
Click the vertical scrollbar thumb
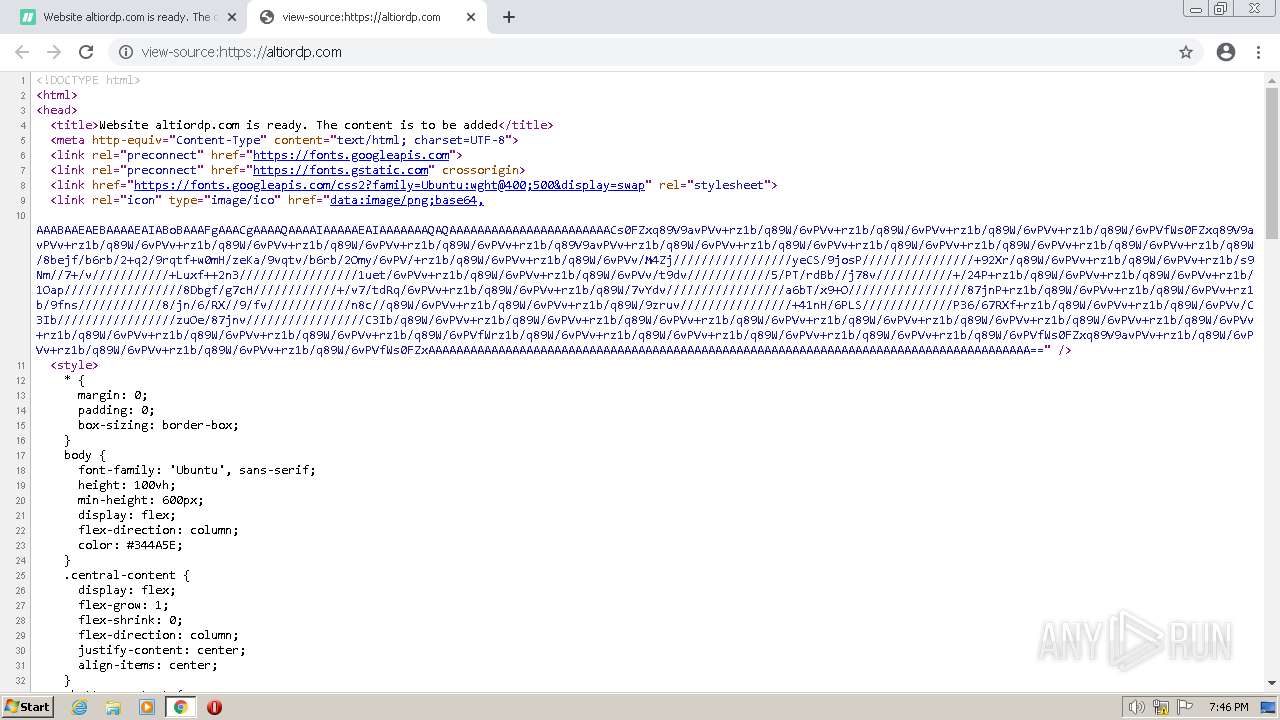(1272, 163)
